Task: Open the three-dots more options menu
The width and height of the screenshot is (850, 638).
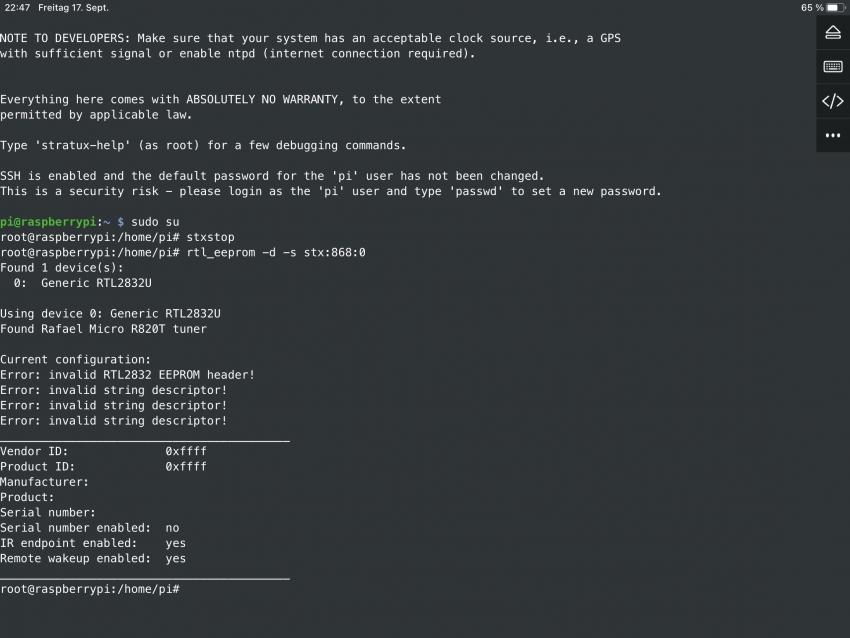Action: [833, 136]
